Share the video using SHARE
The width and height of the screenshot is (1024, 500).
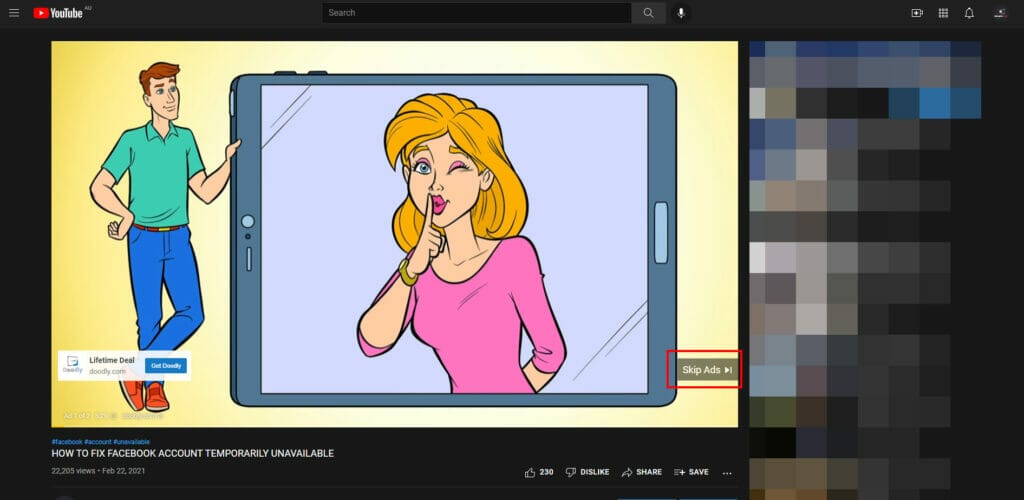click(641, 472)
